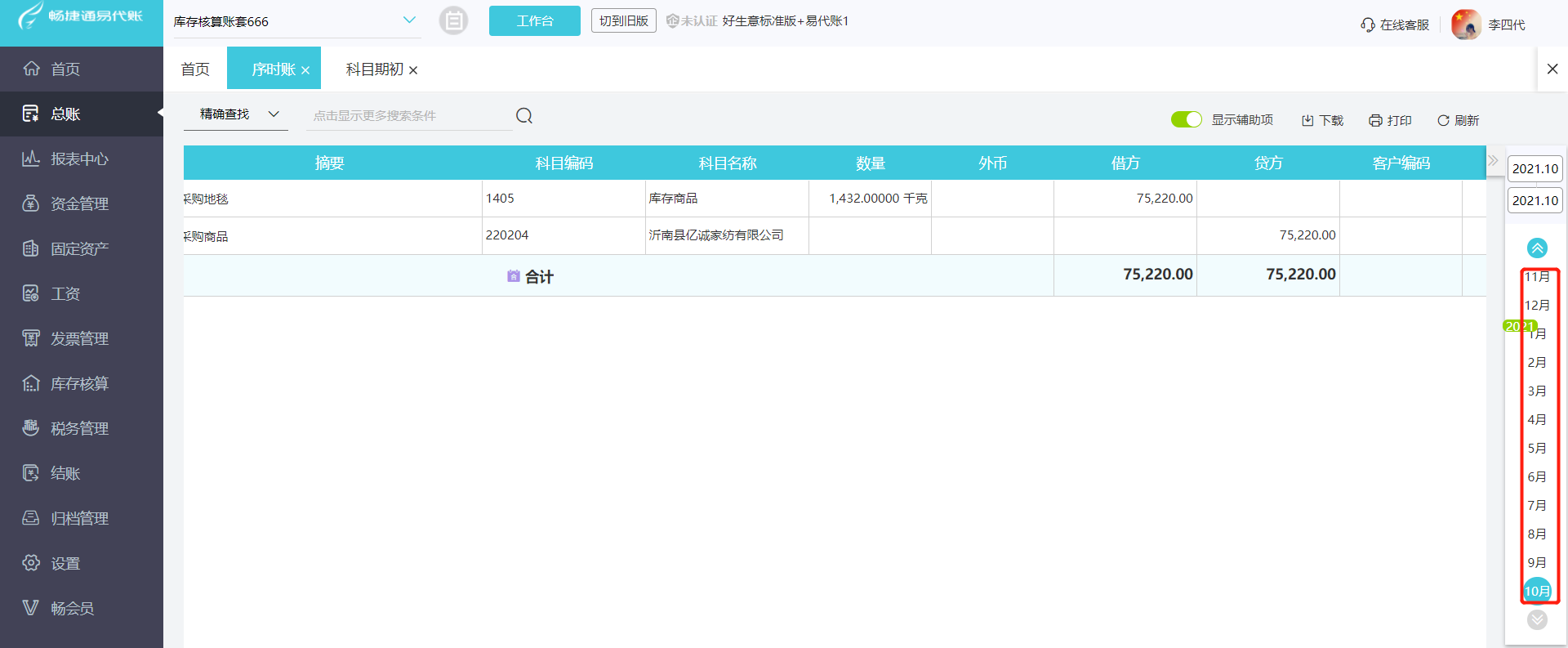Image resolution: width=1568 pixels, height=648 pixels.
Task: Expand more columns with double-arrow at table right
Action: coord(1493,161)
